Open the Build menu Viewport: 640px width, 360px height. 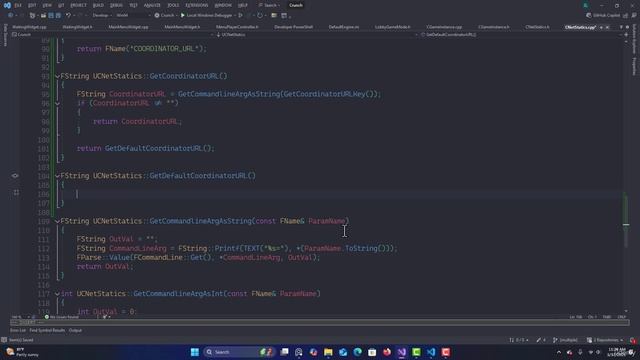98,5
